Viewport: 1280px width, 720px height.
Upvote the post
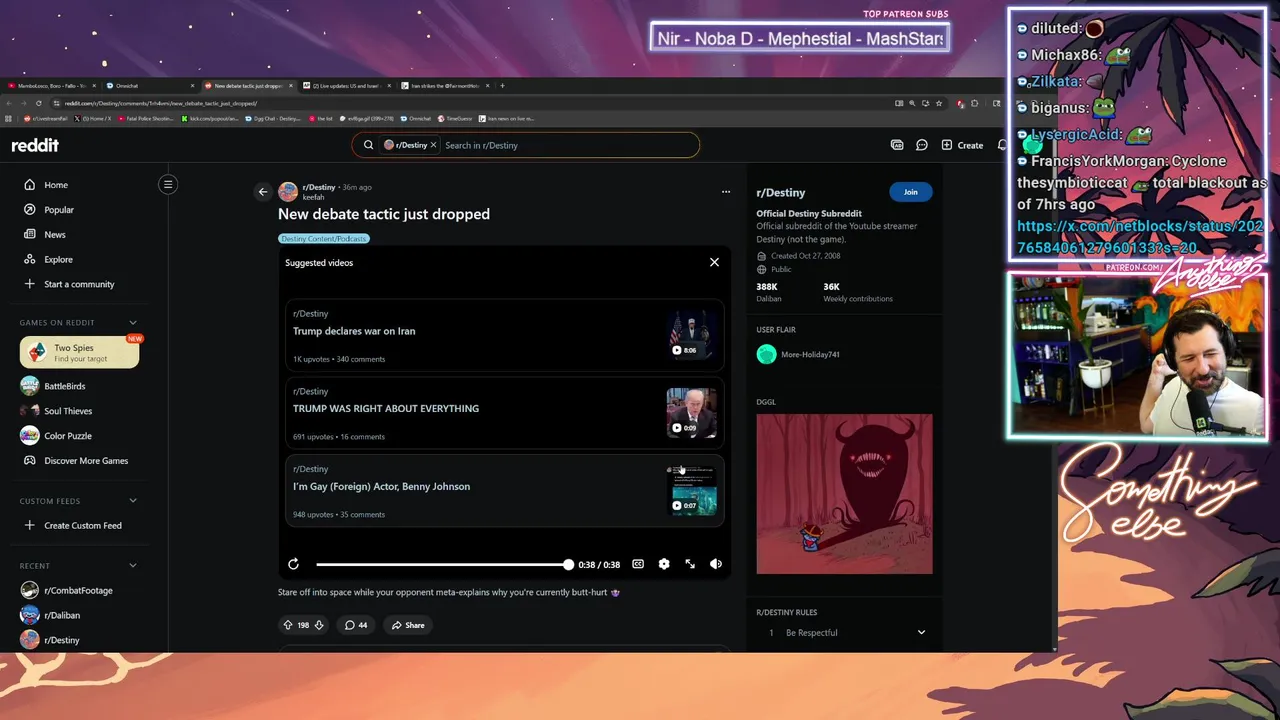(288, 625)
